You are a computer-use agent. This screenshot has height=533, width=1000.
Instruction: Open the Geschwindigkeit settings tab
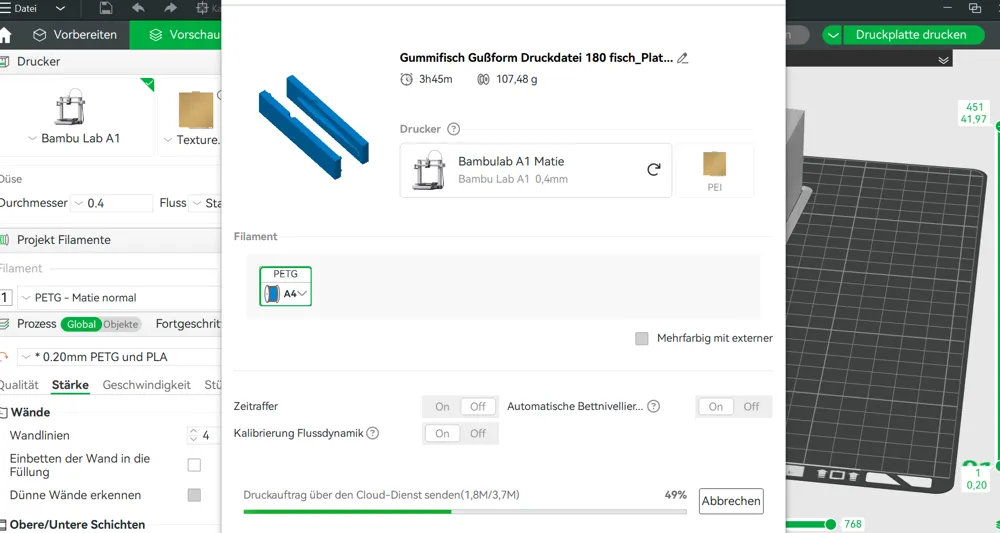click(147, 385)
